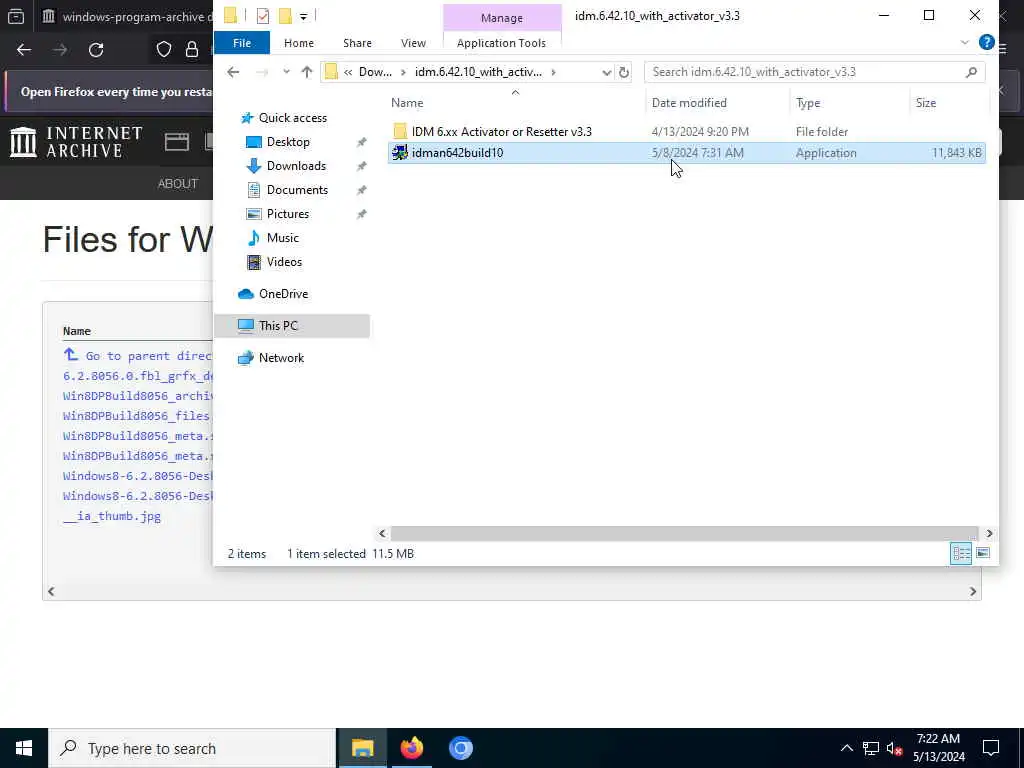
Task: Unpin Desktop using its pin icon
Action: (361, 142)
